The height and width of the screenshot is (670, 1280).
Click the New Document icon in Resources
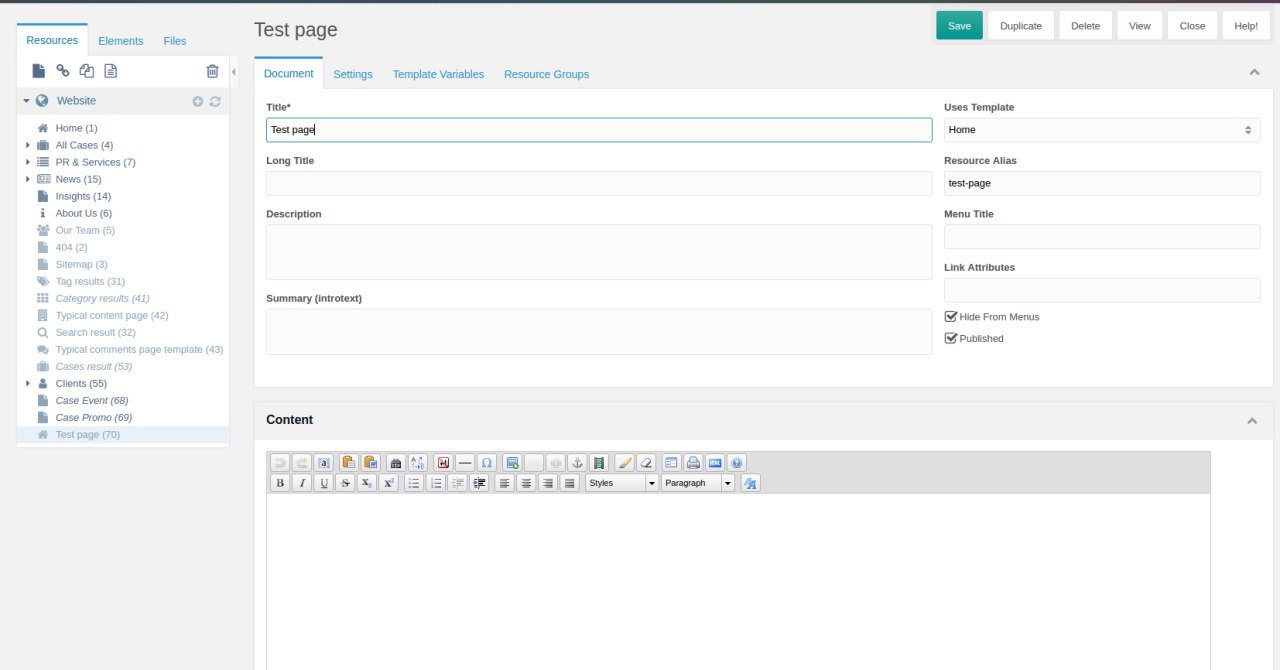point(39,71)
